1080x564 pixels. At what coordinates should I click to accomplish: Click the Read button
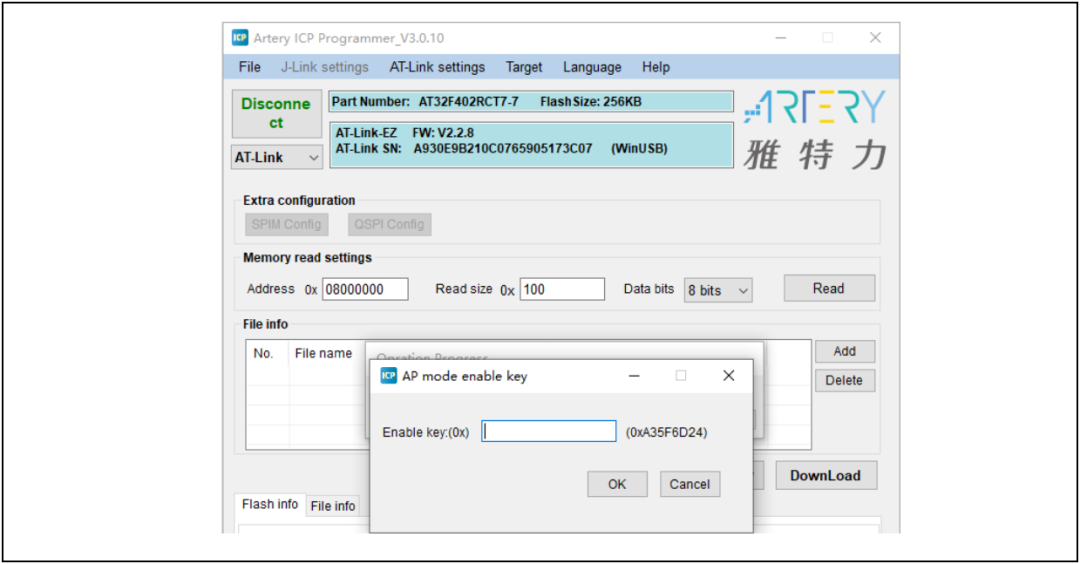pyautogui.click(x=829, y=289)
